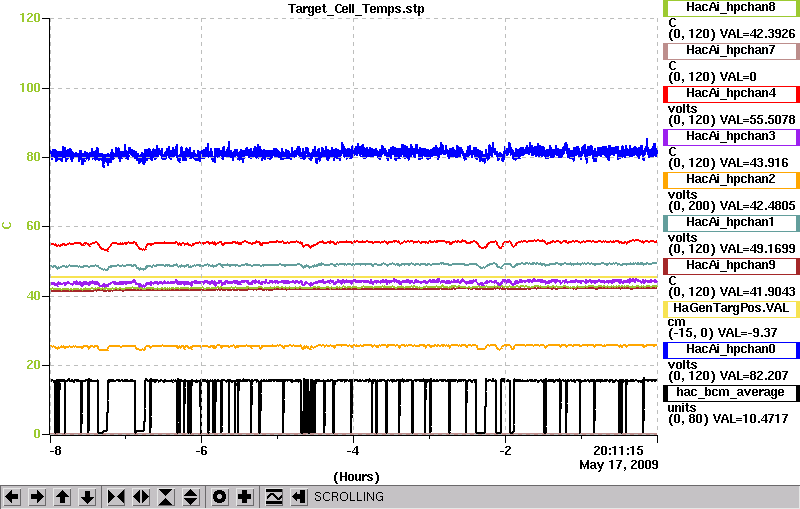Click the VAL=42.4805 readout text
Image resolution: width=800 pixels, height=509 pixels.
[757, 206]
